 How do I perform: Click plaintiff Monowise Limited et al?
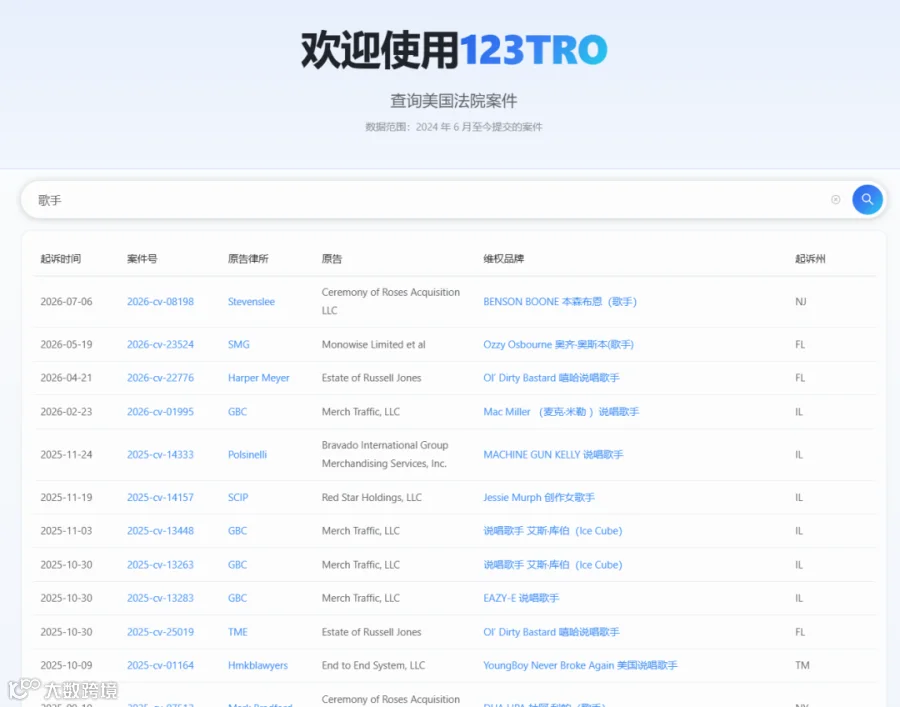click(x=373, y=344)
